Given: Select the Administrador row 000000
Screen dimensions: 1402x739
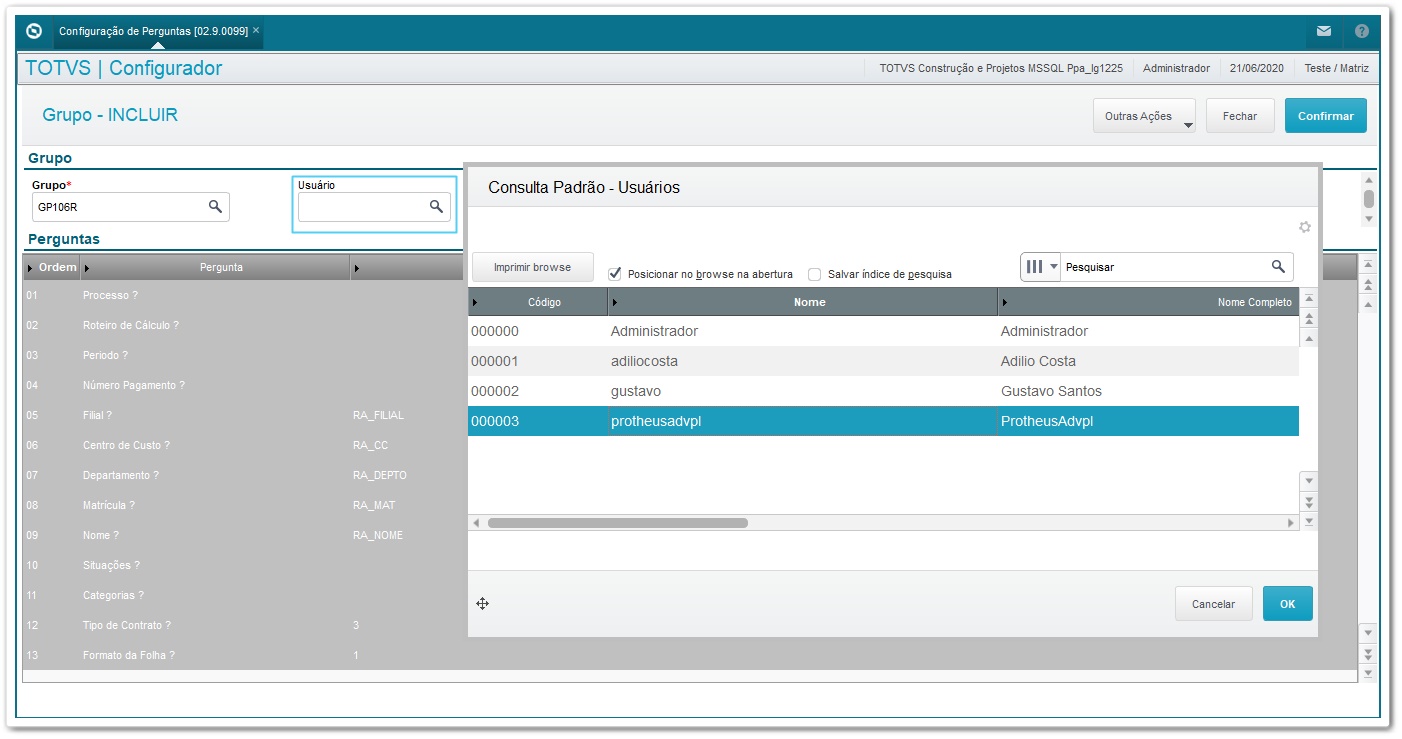Looking at the screenshot, I should (883, 331).
